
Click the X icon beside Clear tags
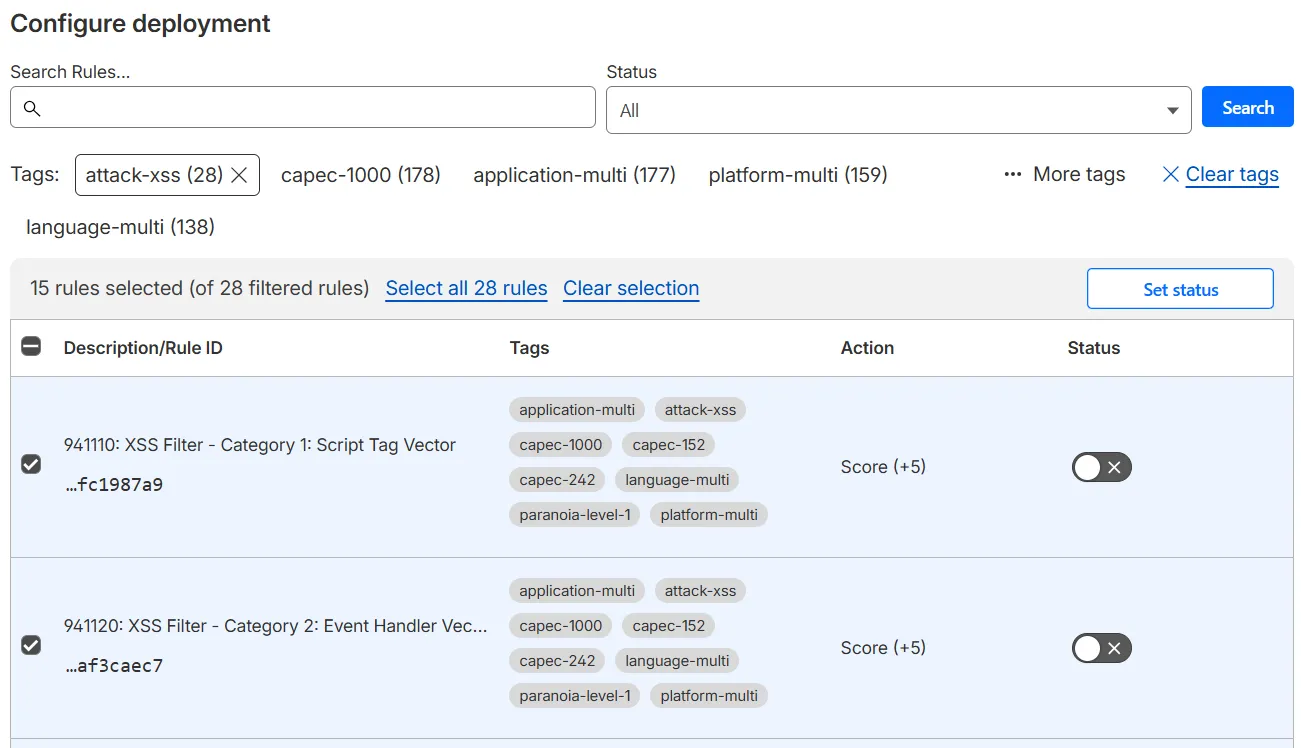pyautogui.click(x=1170, y=174)
